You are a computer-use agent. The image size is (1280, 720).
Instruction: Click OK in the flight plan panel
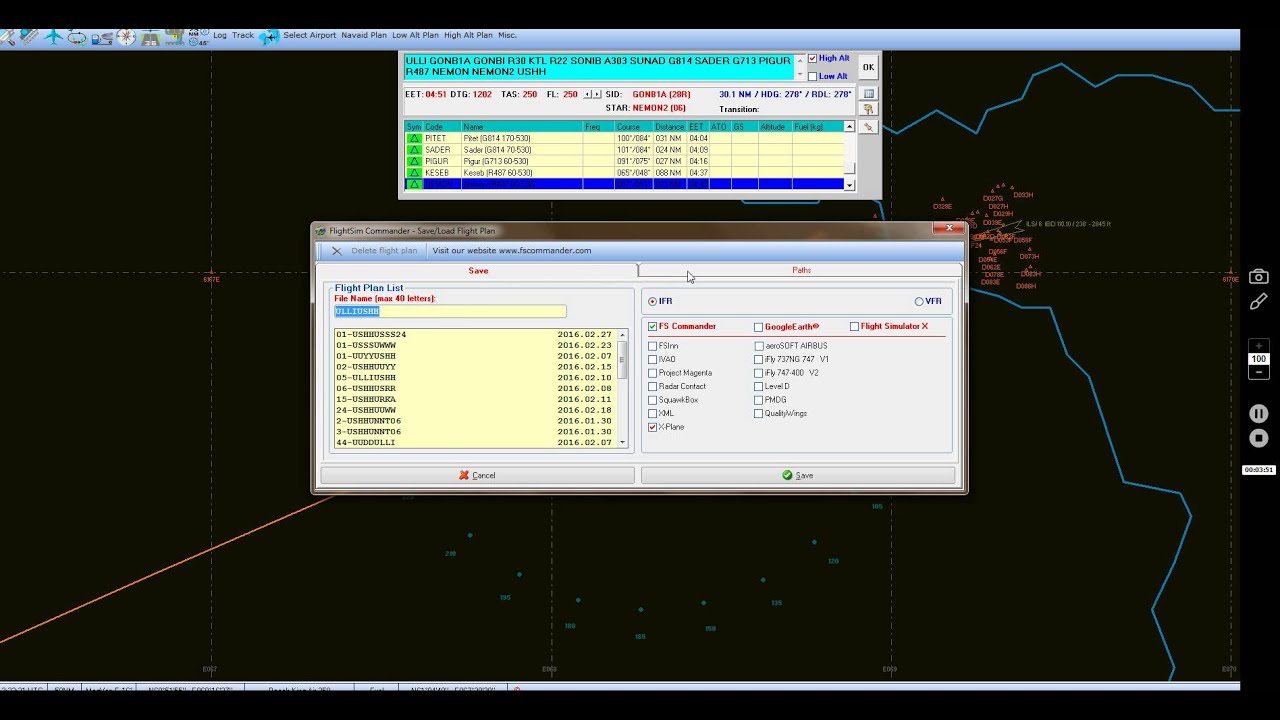(x=868, y=67)
